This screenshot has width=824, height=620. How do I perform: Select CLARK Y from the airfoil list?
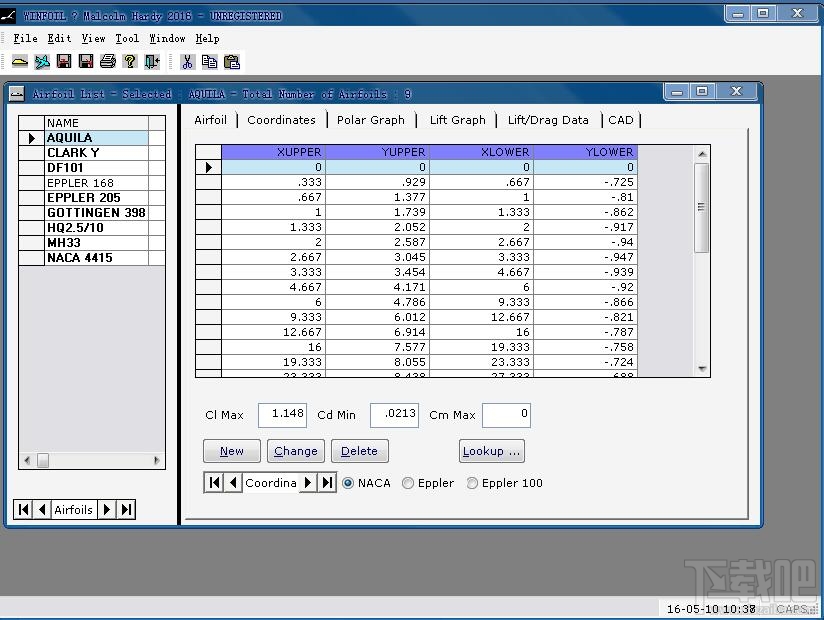(x=71, y=152)
